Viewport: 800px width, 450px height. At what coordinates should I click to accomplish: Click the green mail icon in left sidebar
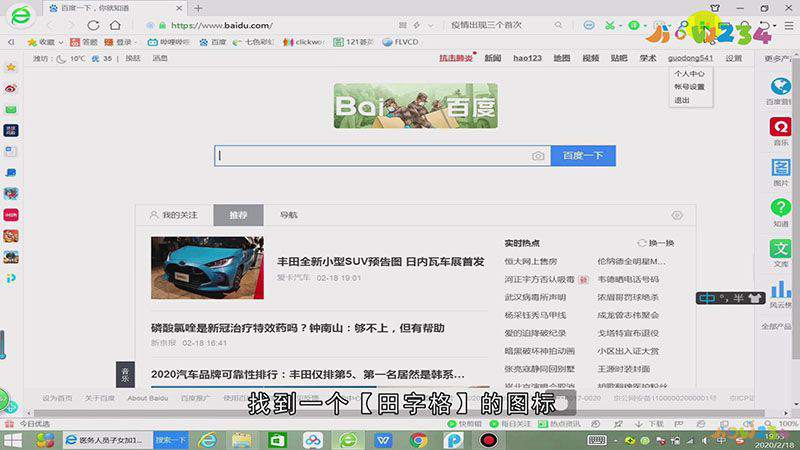coord(11,110)
